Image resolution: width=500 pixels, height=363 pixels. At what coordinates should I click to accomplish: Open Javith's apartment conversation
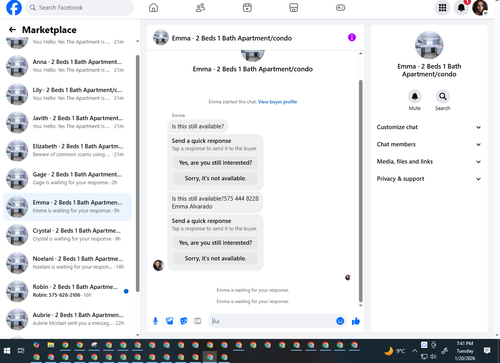tap(67, 122)
